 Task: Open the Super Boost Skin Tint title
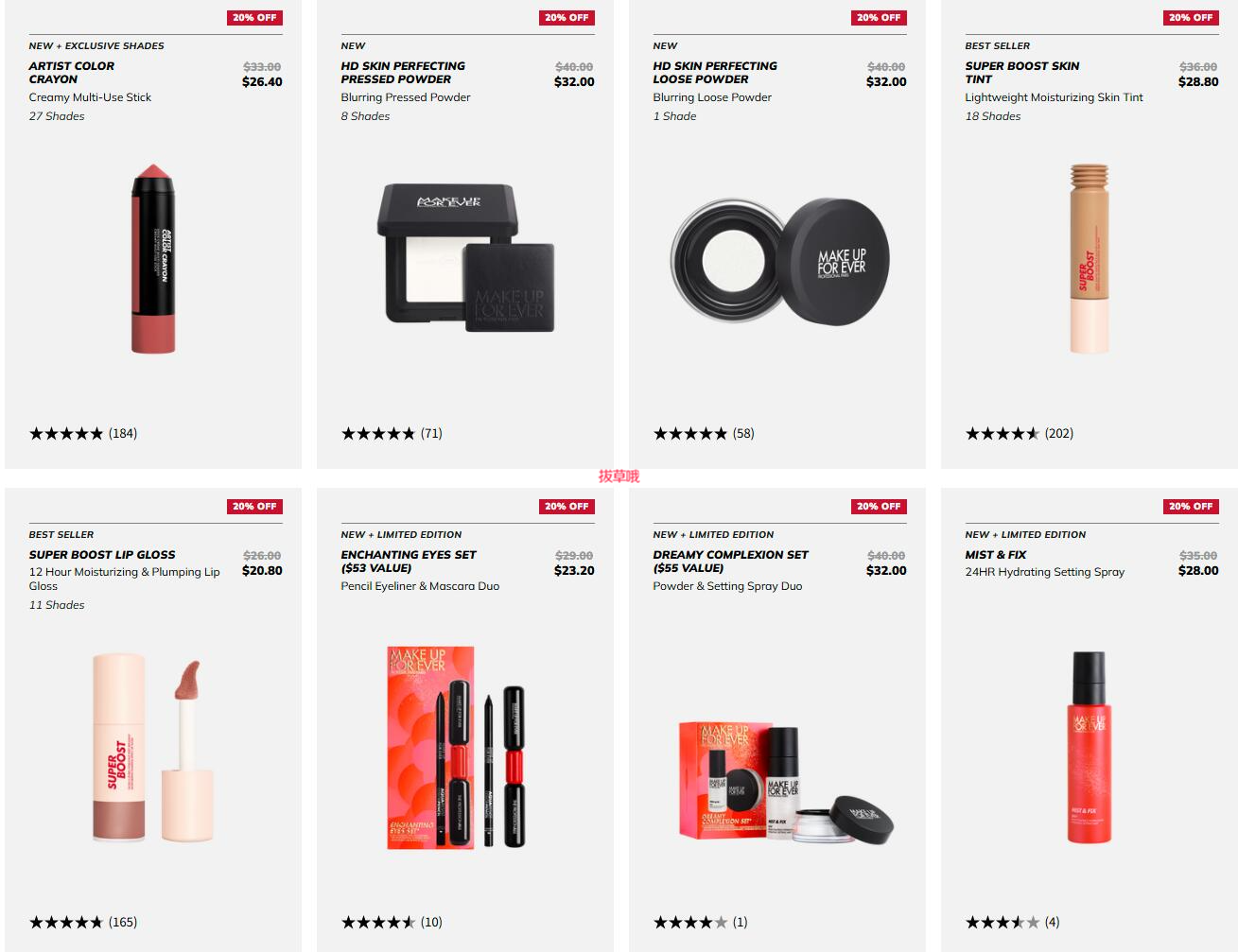tap(1022, 73)
